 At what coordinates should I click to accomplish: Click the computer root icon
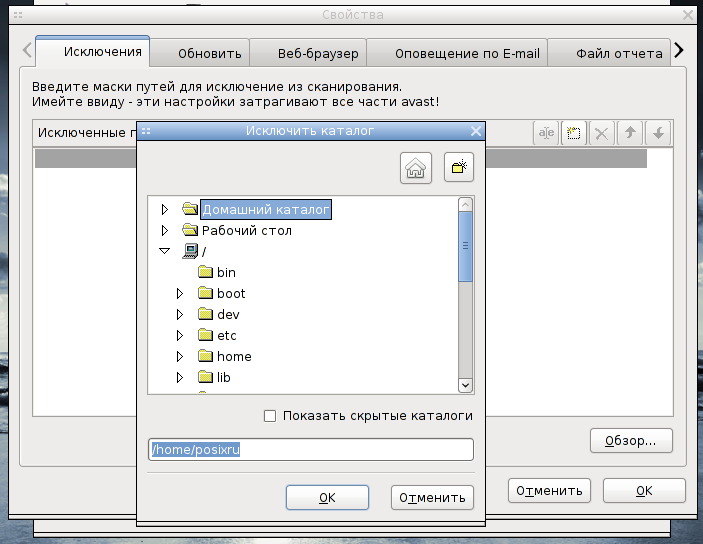[190, 251]
